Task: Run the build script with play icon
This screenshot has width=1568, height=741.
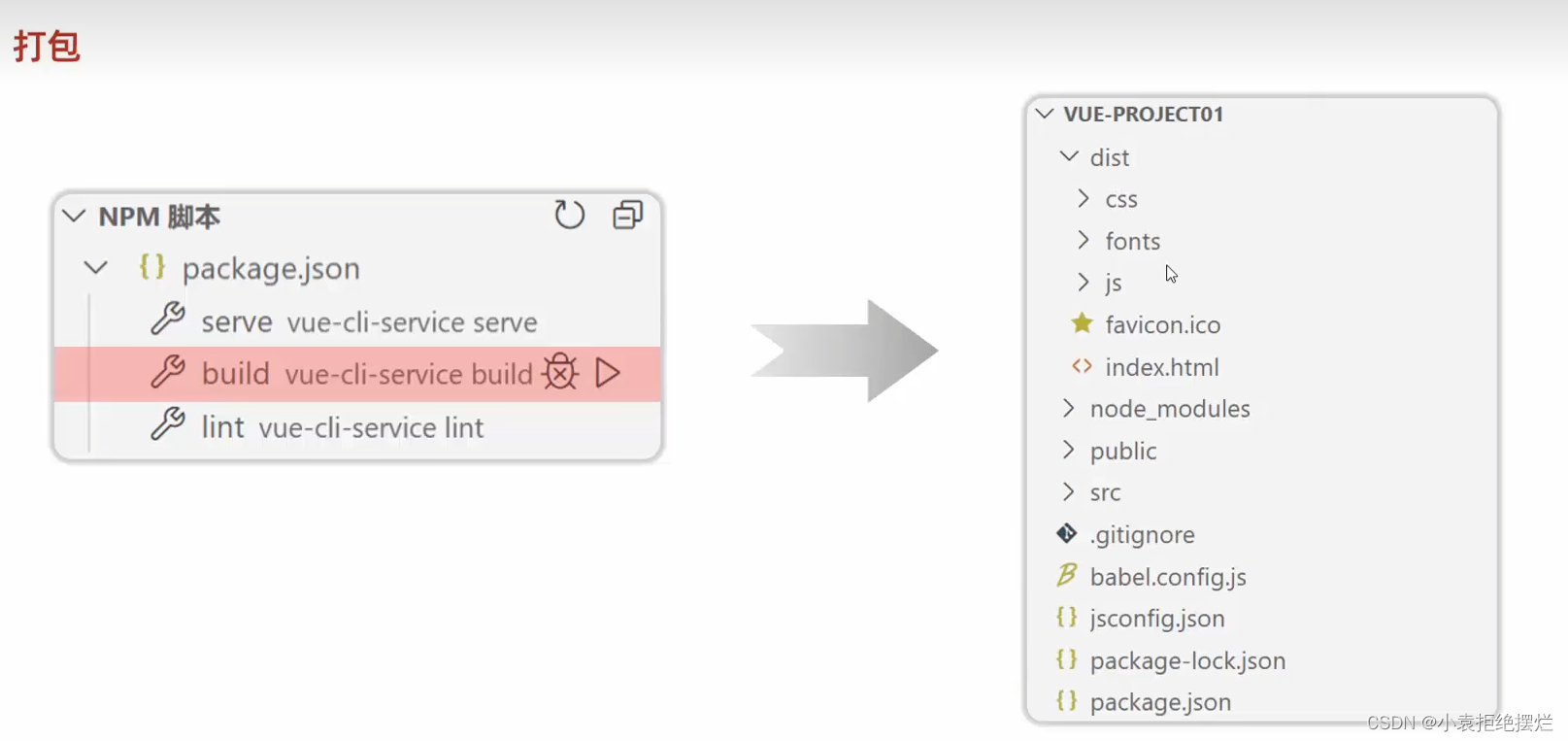Action: 608,373
